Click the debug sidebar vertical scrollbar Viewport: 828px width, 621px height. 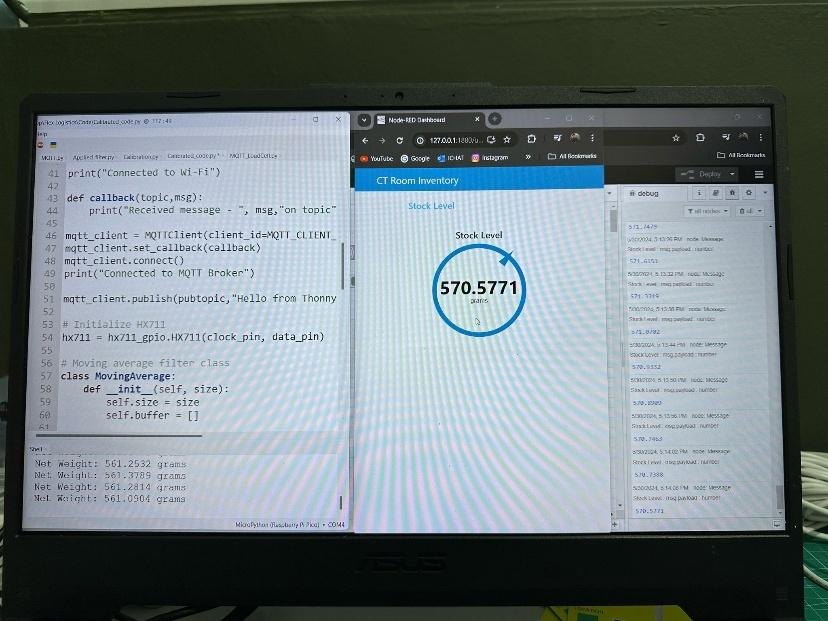[x=779, y=498]
